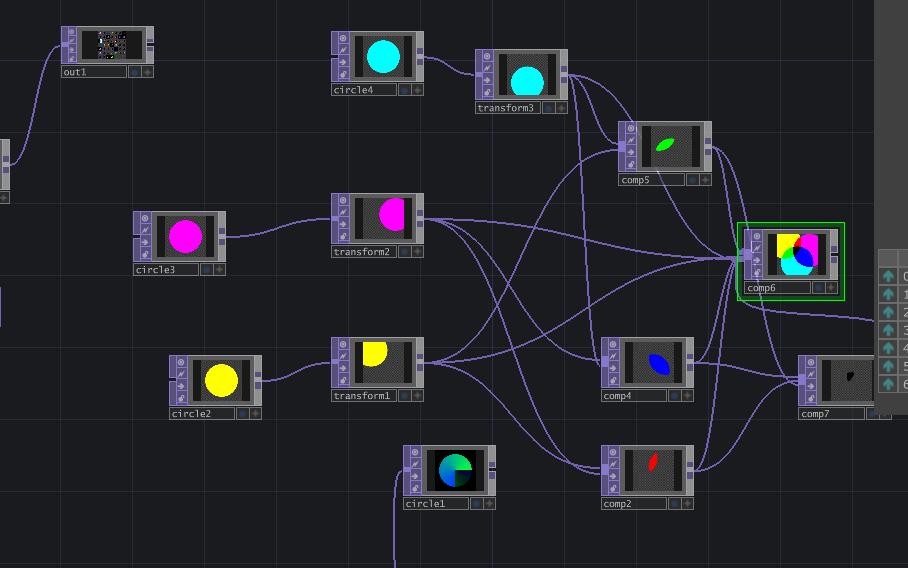This screenshot has height=568, width=908.
Task: Enable the clone immune flag on transform2
Action: point(343,212)
